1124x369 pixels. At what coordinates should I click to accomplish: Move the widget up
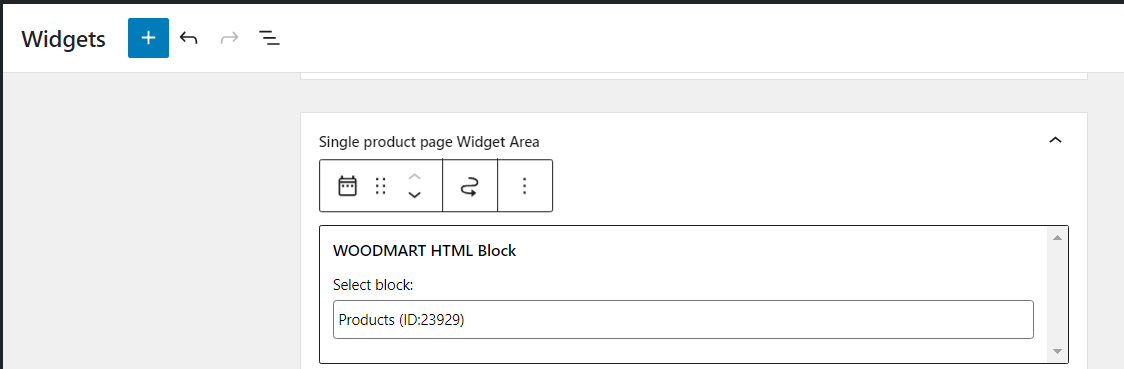coord(414,177)
